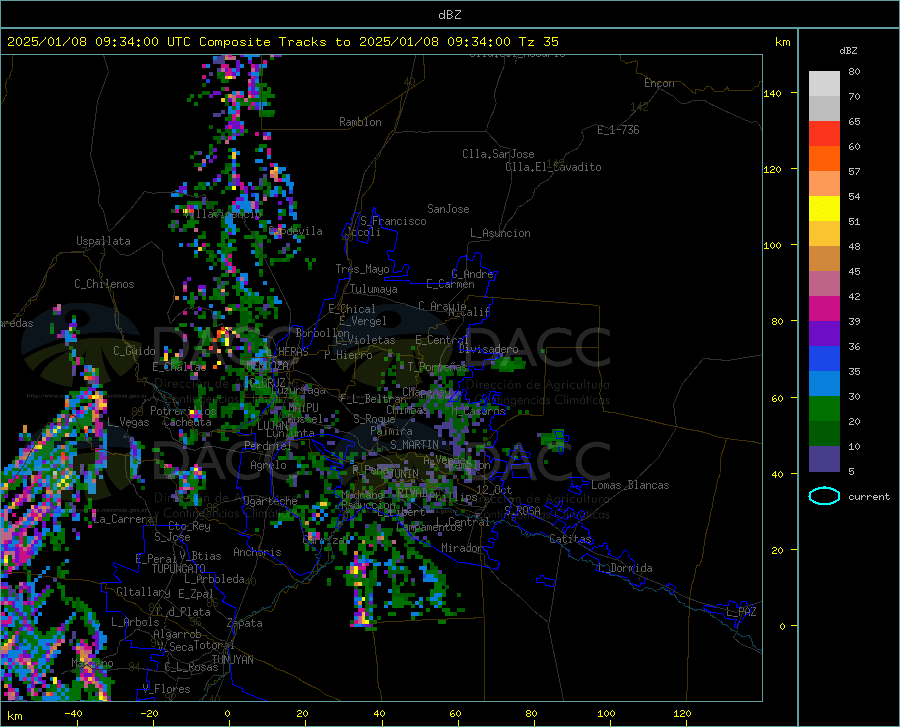Pick the light blue 30–35 dBZ legend swatch
Viewport: 900px width, 727px height.
click(x=824, y=384)
